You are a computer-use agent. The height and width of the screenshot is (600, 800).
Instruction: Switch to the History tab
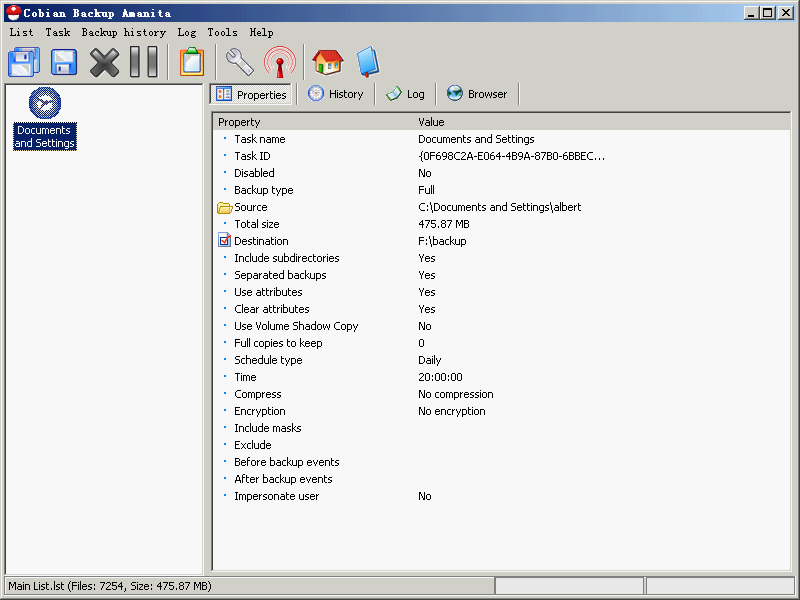pyautogui.click(x=336, y=94)
